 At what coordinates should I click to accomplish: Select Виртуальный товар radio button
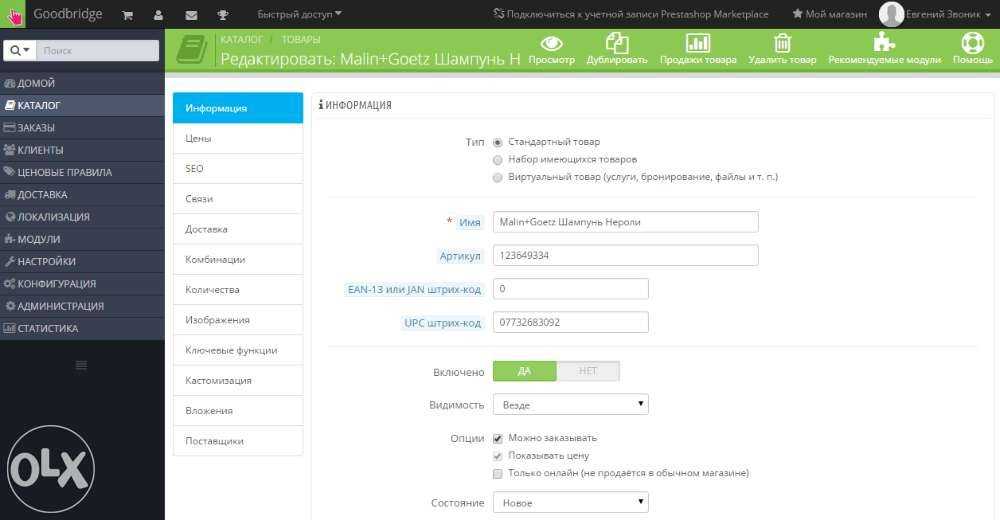(497, 177)
